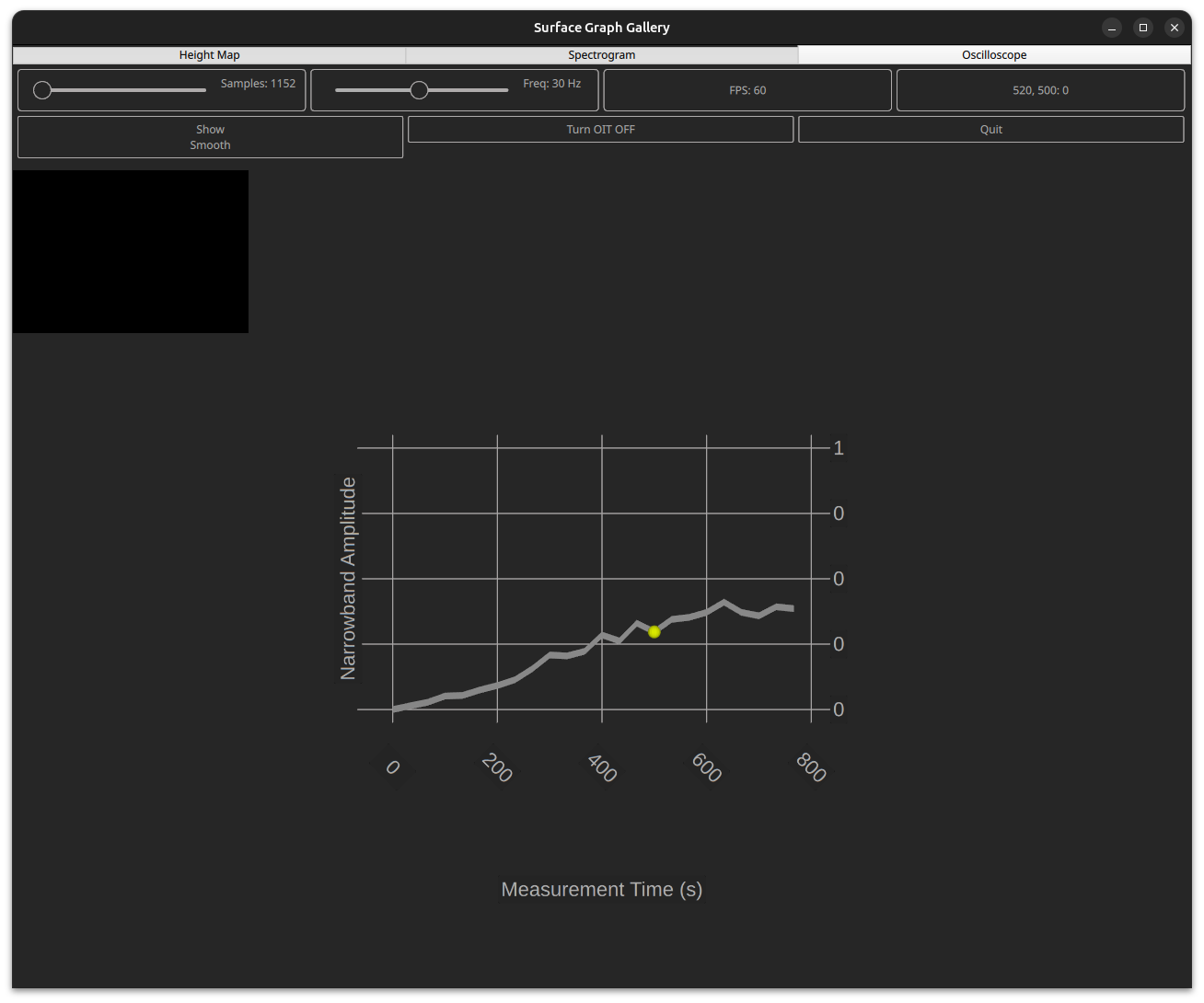The width and height of the screenshot is (1204, 1003).
Task: Quit the application with the Quit button
Action: click(x=990, y=130)
